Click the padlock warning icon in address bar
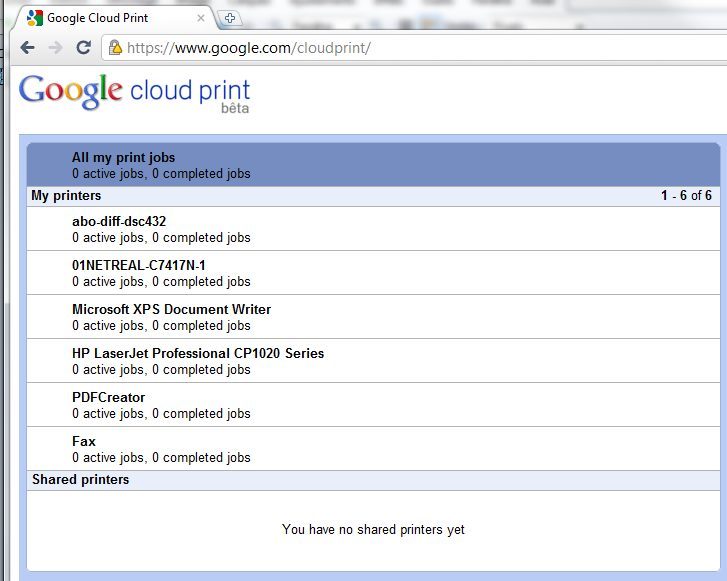The width and height of the screenshot is (727, 581). (x=115, y=47)
